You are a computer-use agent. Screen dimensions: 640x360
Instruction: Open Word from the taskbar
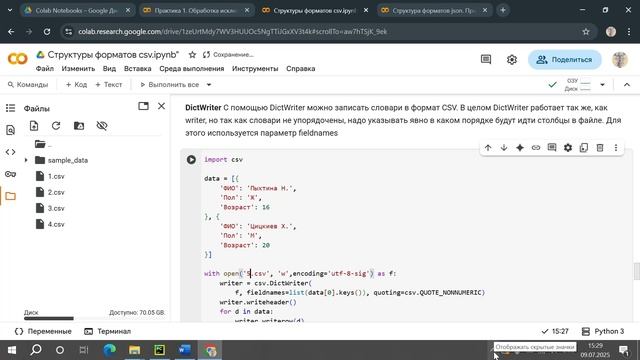184,350
